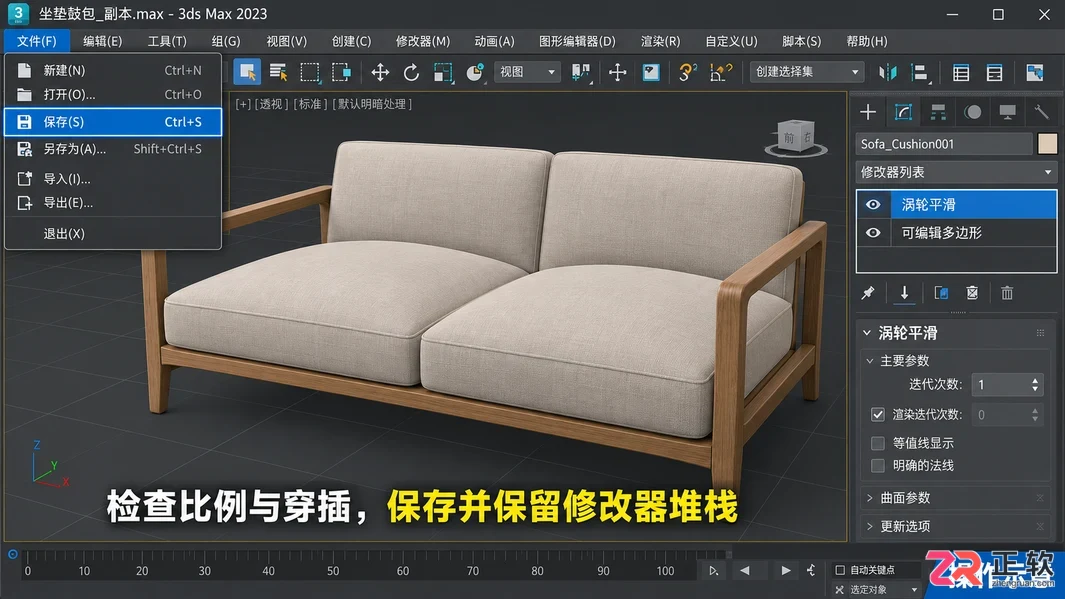The width and height of the screenshot is (1065, 599).
Task: Click the object color swatch beside Sofa_Cushion001
Action: coord(1047,144)
